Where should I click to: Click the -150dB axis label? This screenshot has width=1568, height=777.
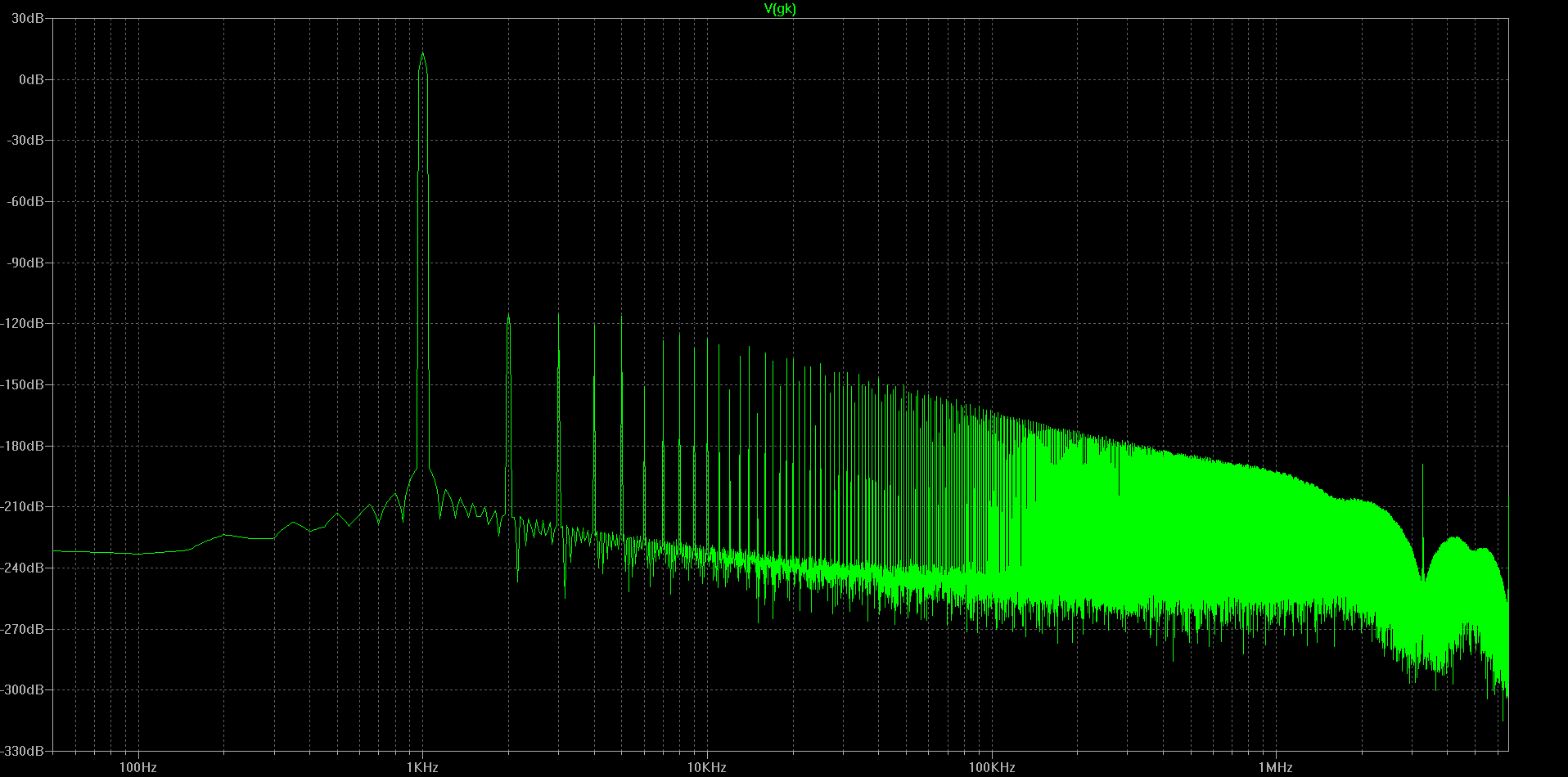click(x=22, y=384)
